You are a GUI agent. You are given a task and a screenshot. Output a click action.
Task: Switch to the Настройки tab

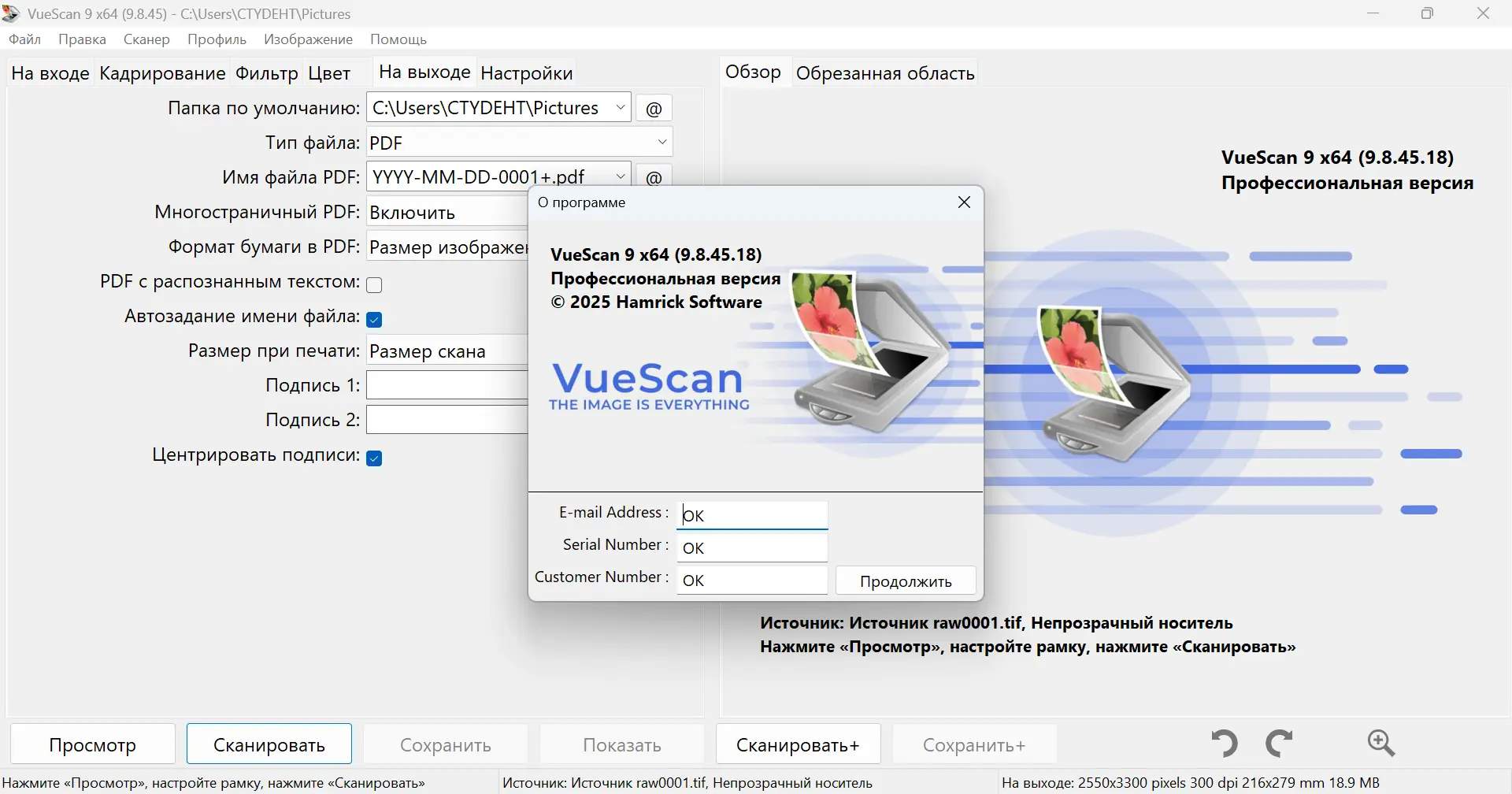click(526, 73)
